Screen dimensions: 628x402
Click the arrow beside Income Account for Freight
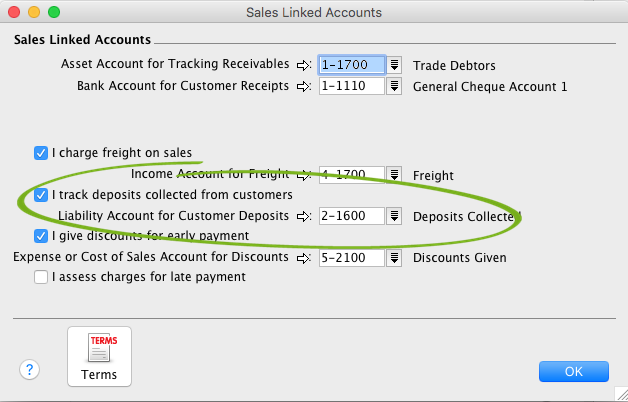[305, 175]
